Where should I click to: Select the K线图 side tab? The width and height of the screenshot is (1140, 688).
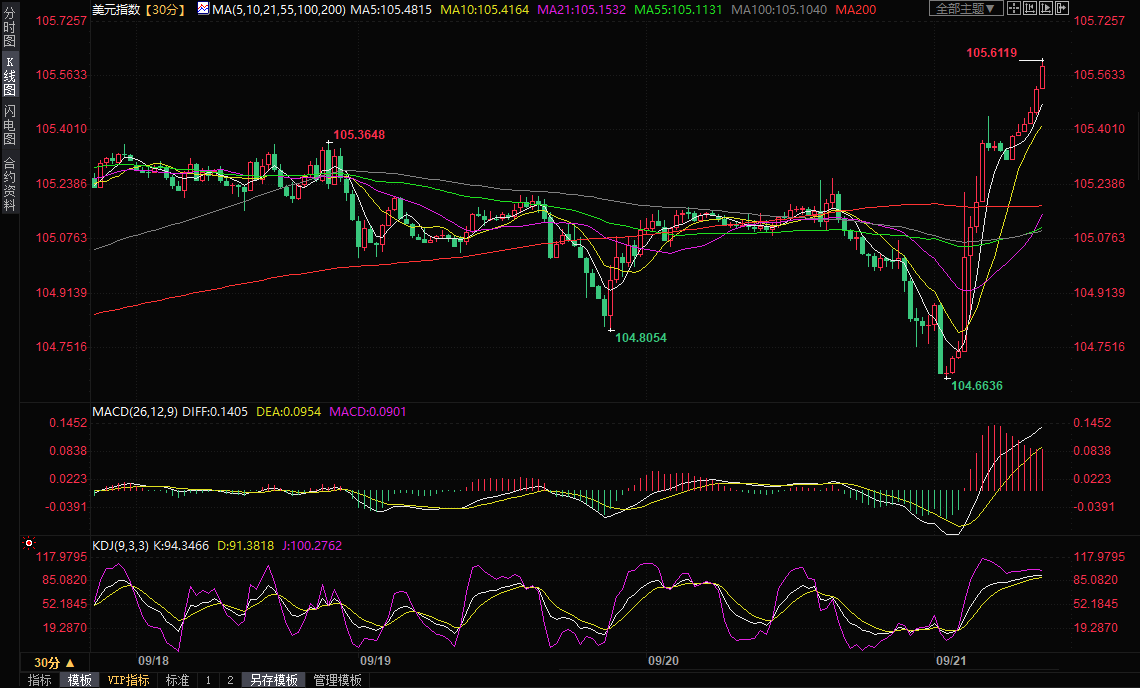[x=10, y=76]
